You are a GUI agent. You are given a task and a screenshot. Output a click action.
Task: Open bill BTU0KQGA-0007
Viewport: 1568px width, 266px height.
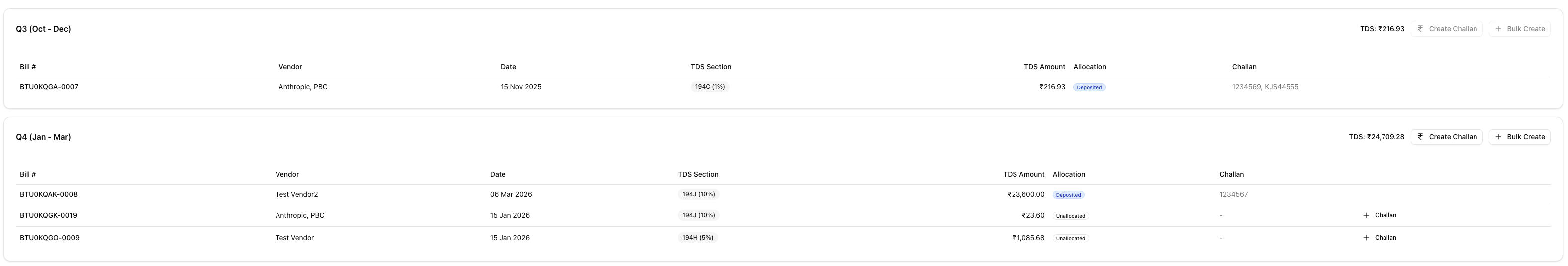pos(49,87)
